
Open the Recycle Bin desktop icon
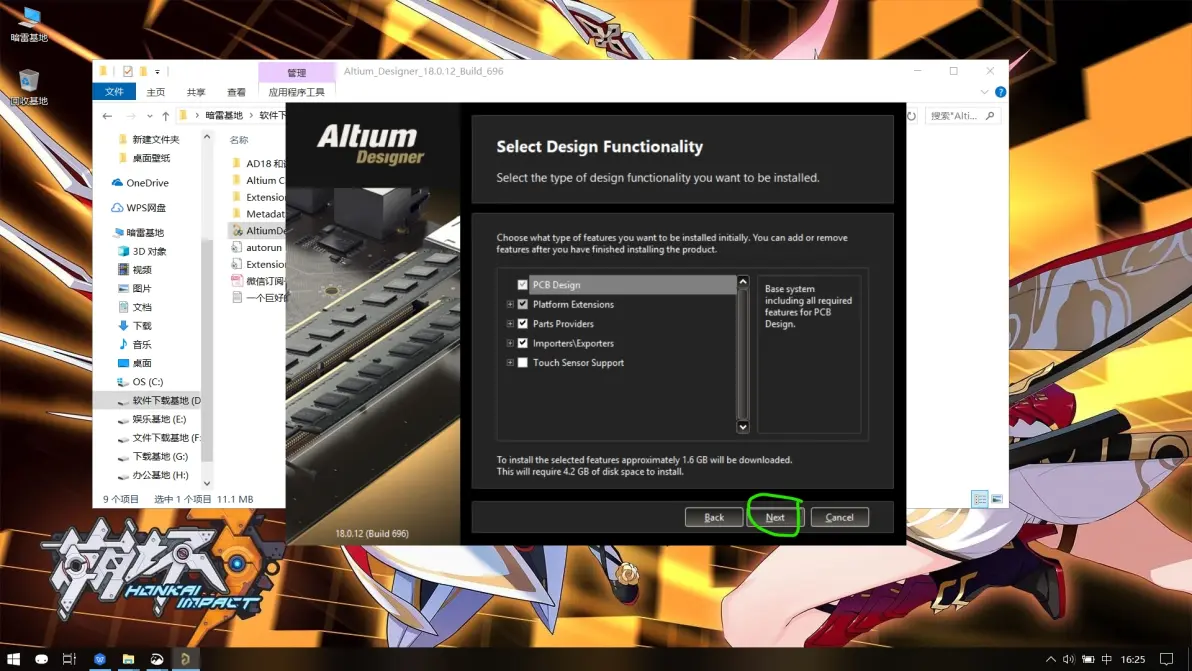[x=29, y=87]
